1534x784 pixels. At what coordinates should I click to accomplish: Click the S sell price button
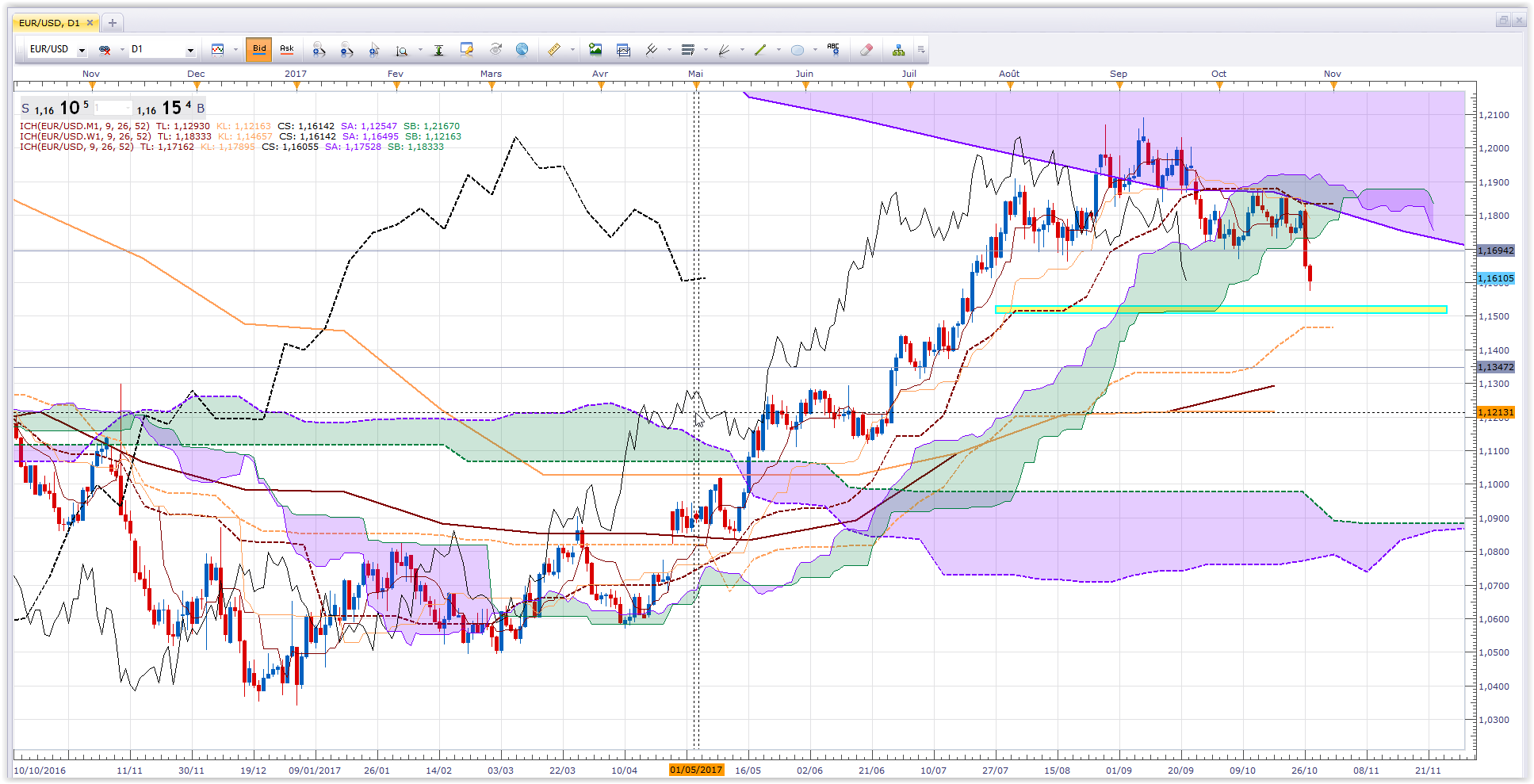coord(55,108)
